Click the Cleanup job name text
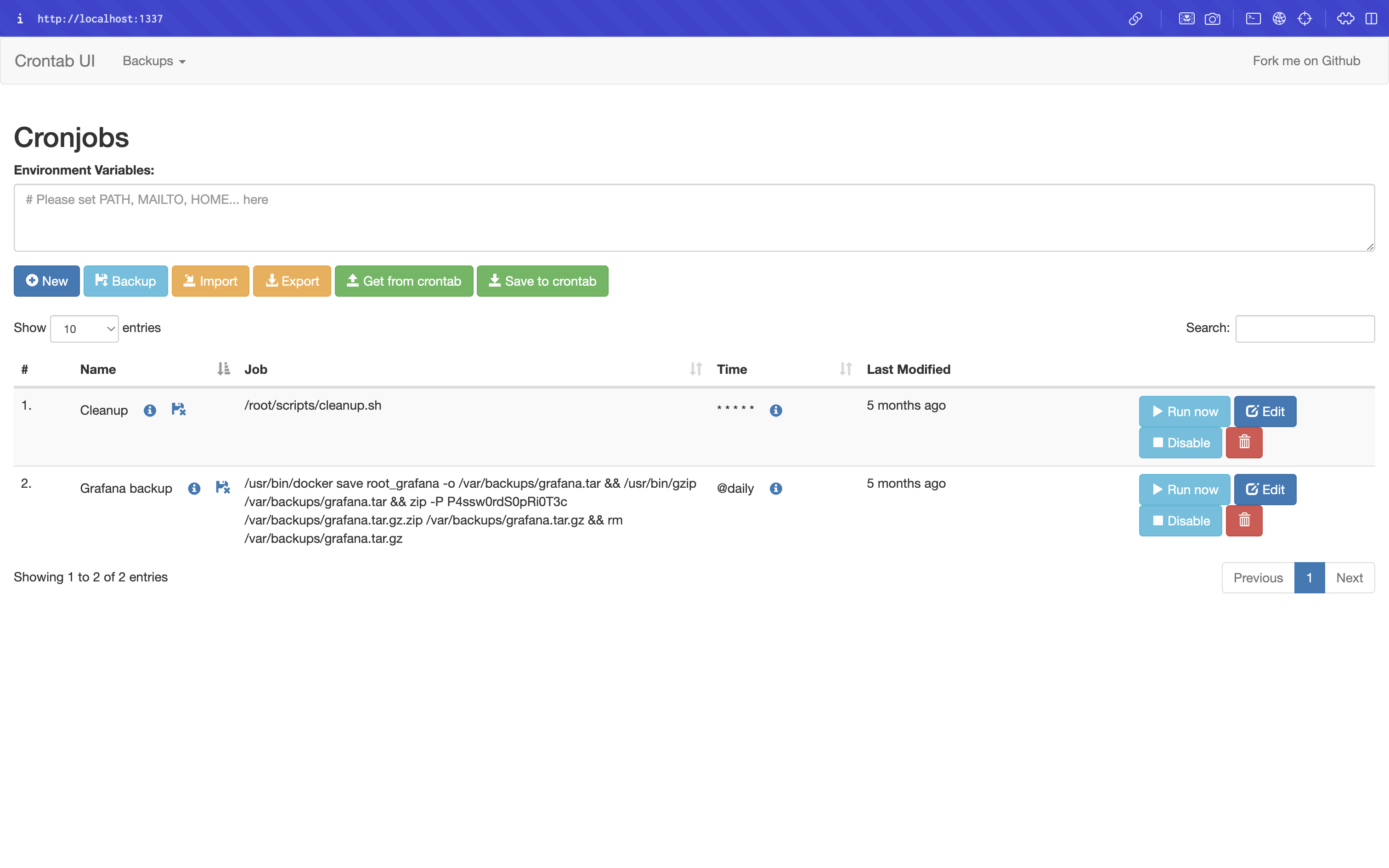 104,411
